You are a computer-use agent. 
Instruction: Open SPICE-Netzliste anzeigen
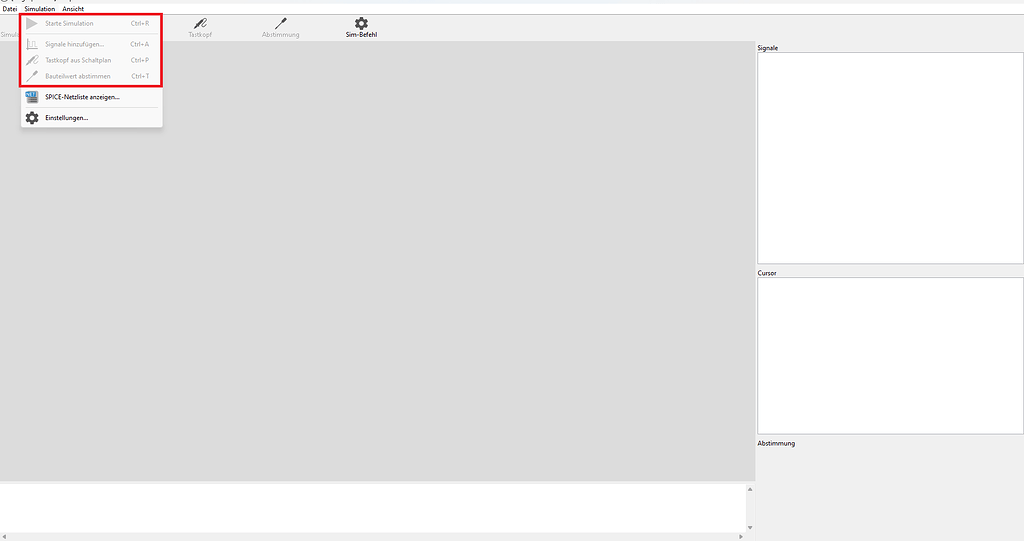pos(82,97)
